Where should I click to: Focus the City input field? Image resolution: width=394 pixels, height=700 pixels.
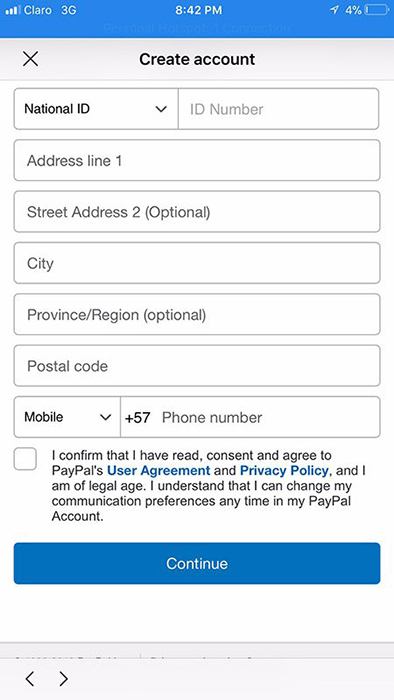click(197, 263)
